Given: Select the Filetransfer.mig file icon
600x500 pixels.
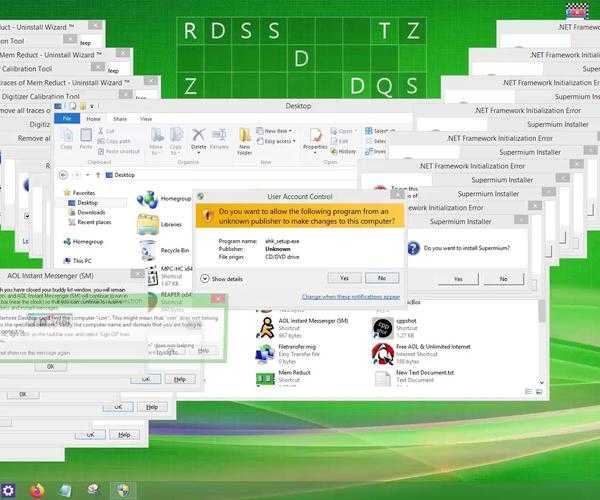Looking at the screenshot, I should (265, 354).
